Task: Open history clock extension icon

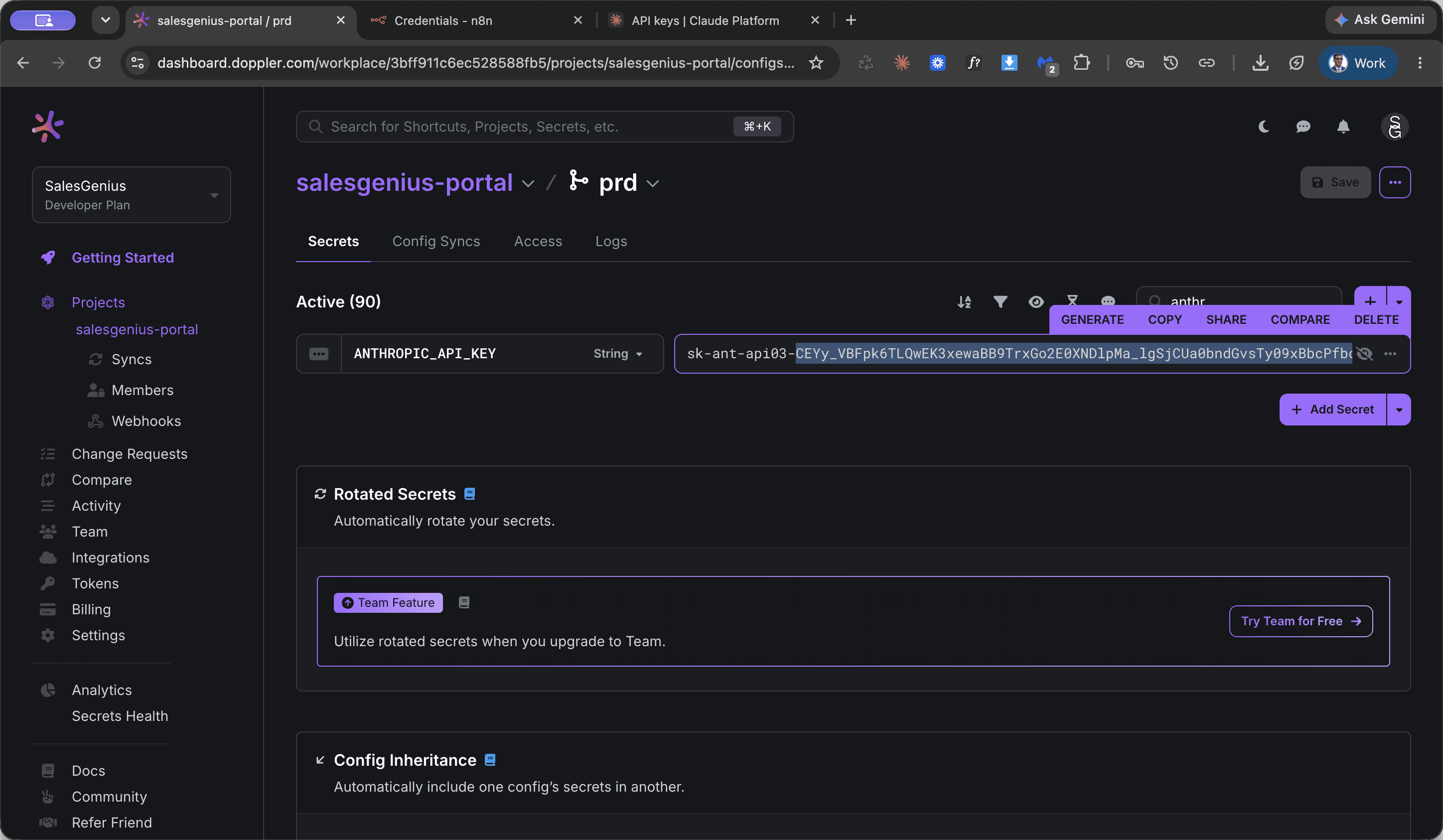Action: click(1171, 63)
